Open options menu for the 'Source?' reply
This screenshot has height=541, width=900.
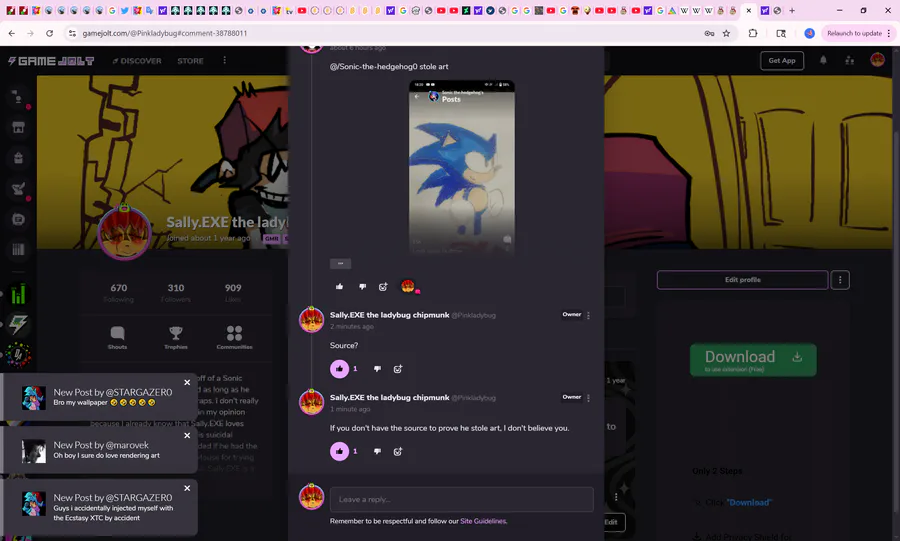point(588,315)
